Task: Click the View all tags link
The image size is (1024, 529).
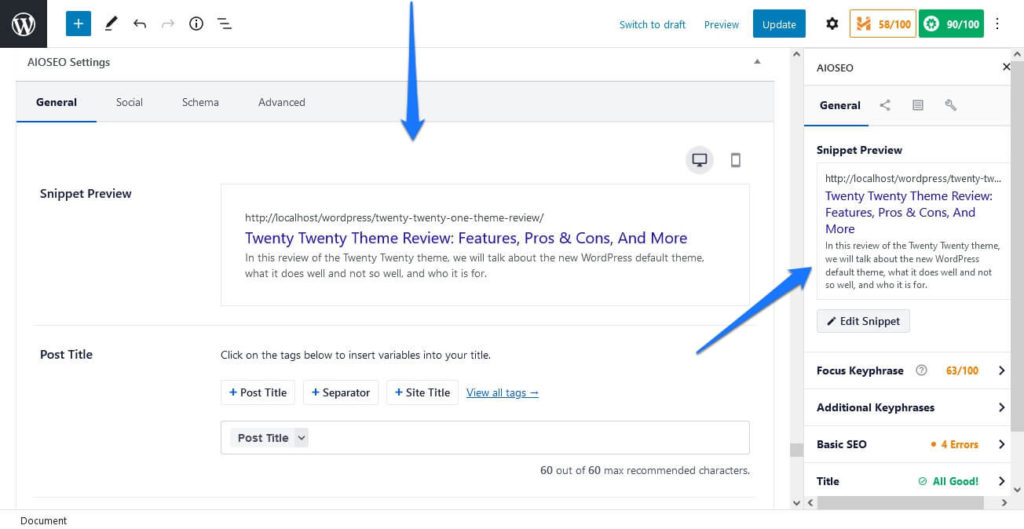Action: coord(503,393)
